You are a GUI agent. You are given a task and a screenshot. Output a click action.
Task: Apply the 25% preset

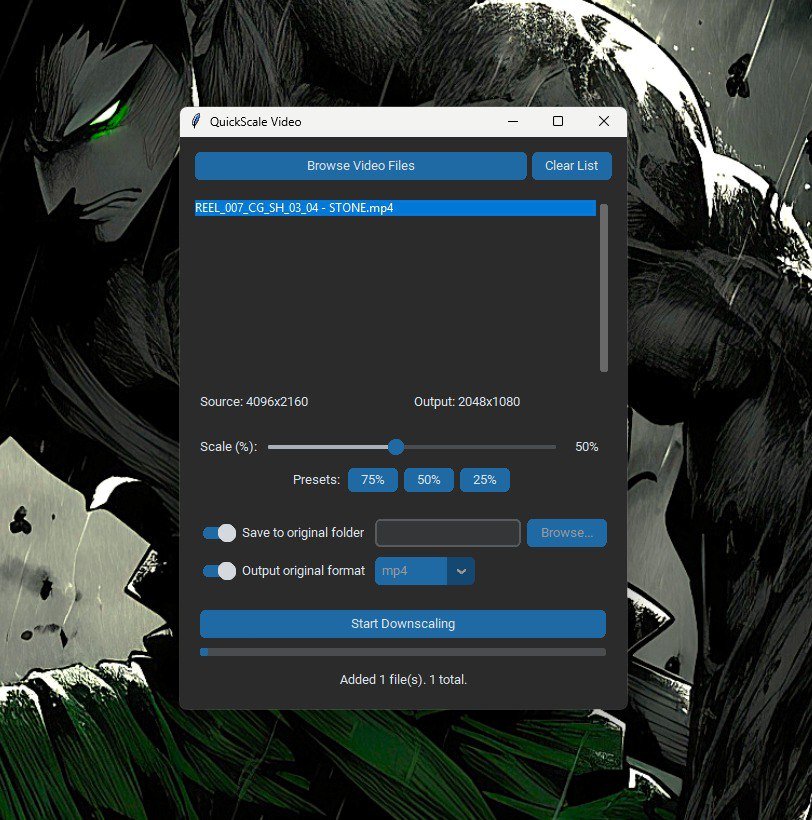(x=485, y=480)
